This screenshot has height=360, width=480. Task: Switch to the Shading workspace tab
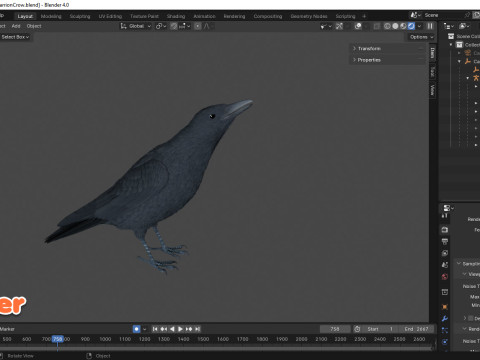(176, 16)
